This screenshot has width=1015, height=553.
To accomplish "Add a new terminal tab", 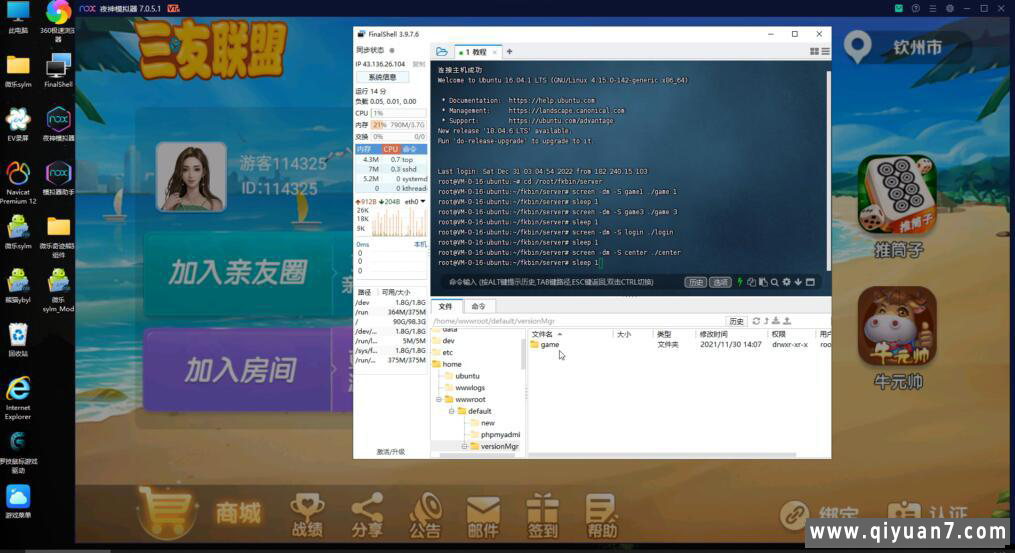I will click(x=509, y=52).
